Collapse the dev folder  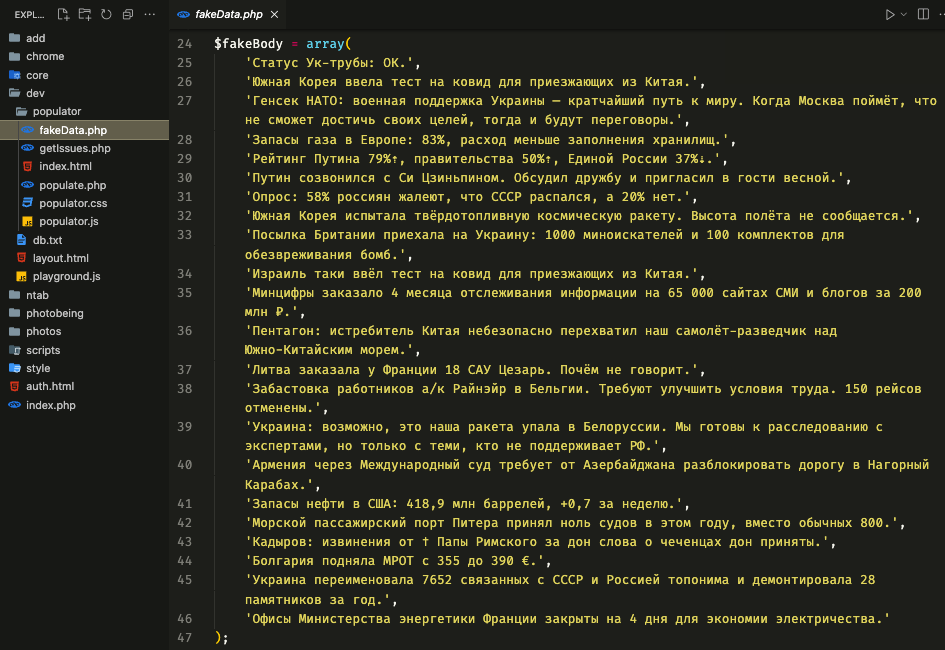84,93
